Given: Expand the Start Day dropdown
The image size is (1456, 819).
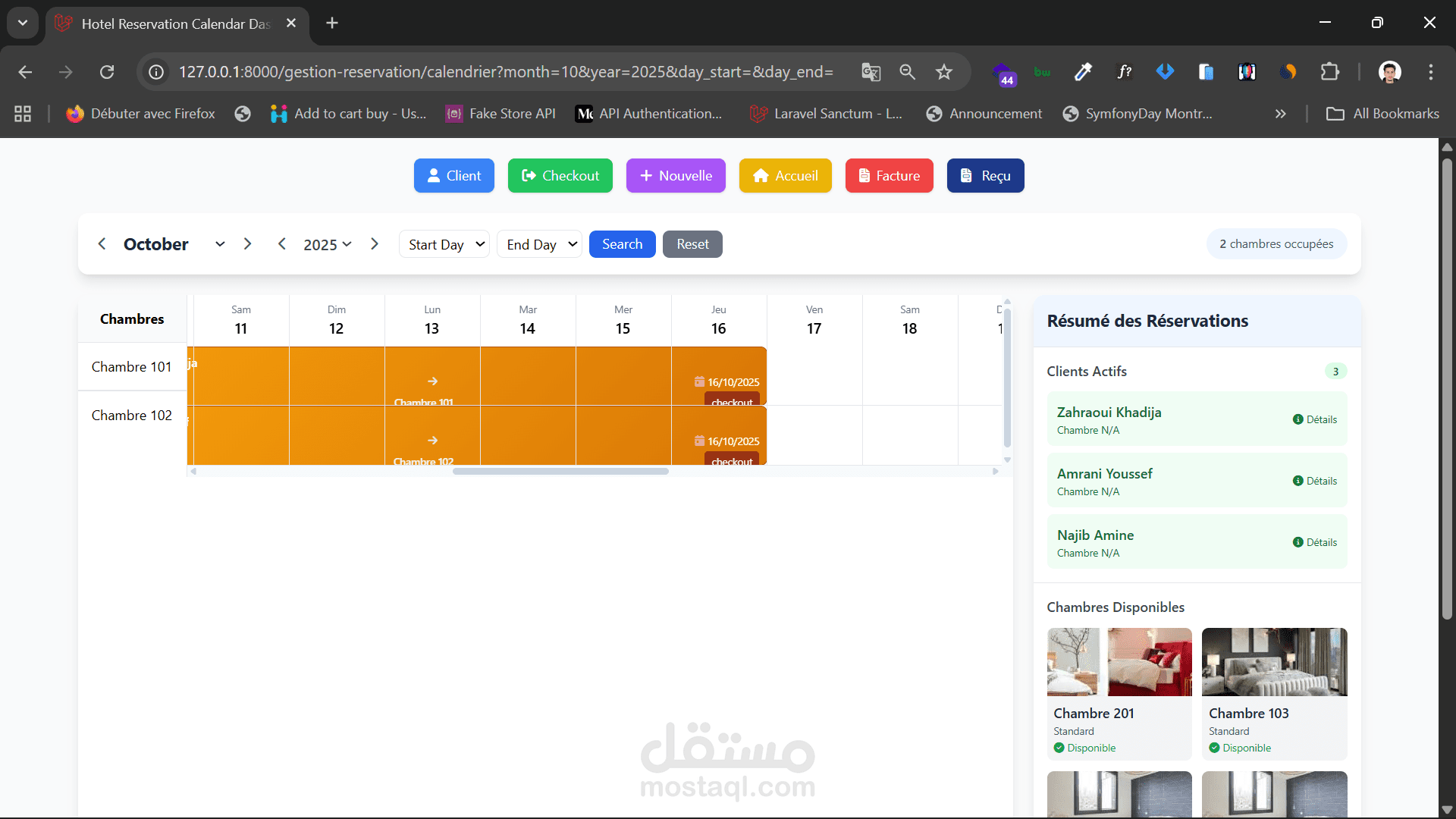Looking at the screenshot, I should (x=444, y=244).
